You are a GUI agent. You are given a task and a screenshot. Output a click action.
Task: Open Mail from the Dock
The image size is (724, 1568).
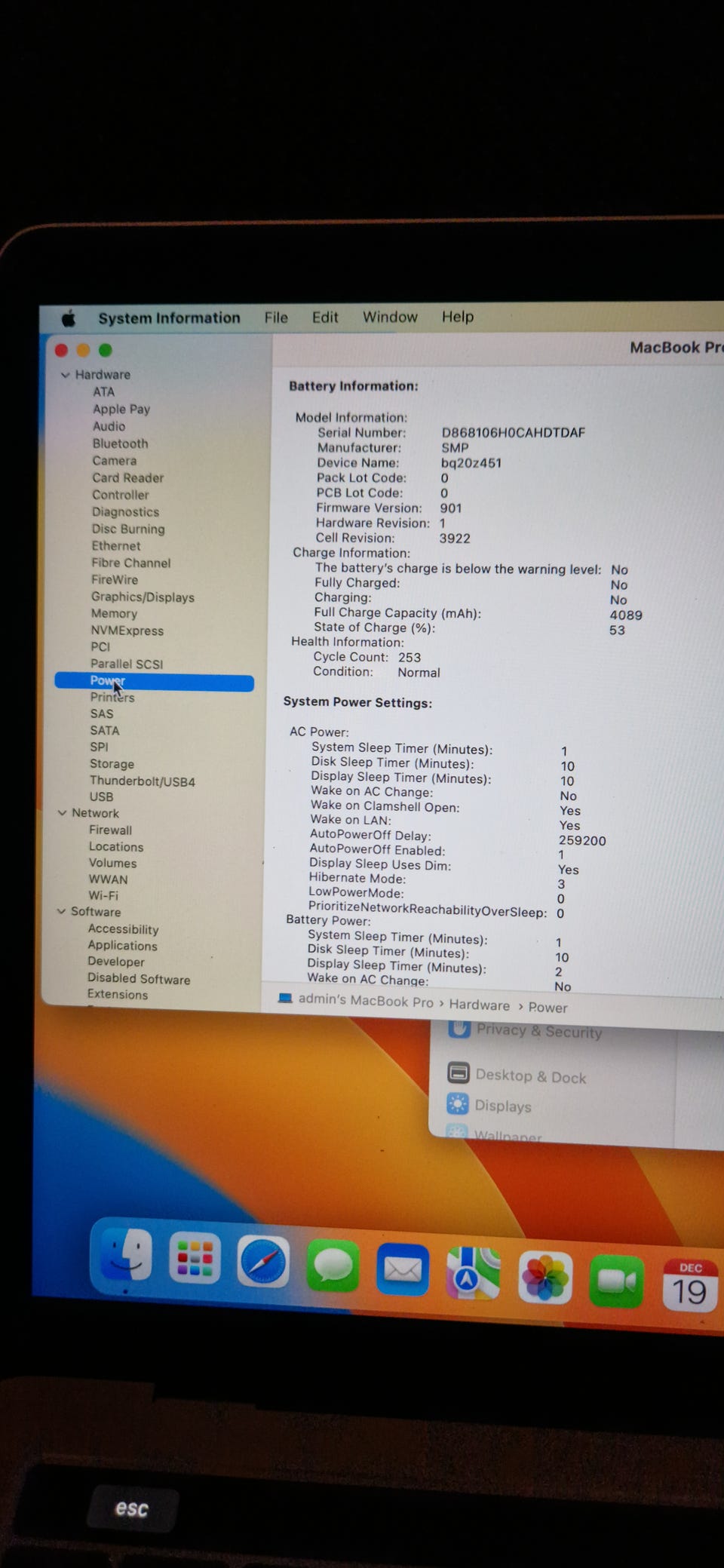pos(403,1269)
